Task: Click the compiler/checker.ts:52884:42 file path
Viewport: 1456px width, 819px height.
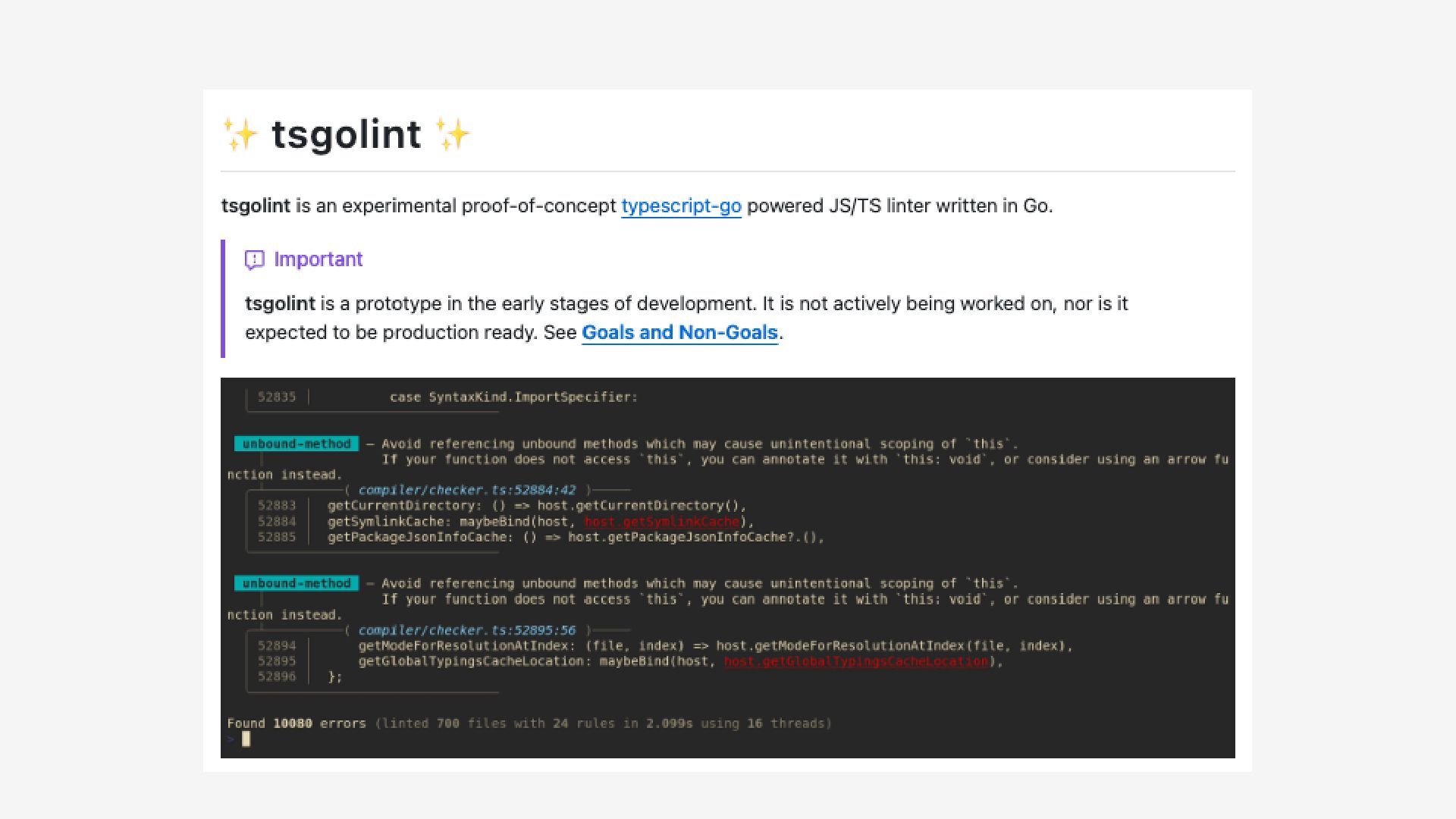Action: tap(466, 490)
